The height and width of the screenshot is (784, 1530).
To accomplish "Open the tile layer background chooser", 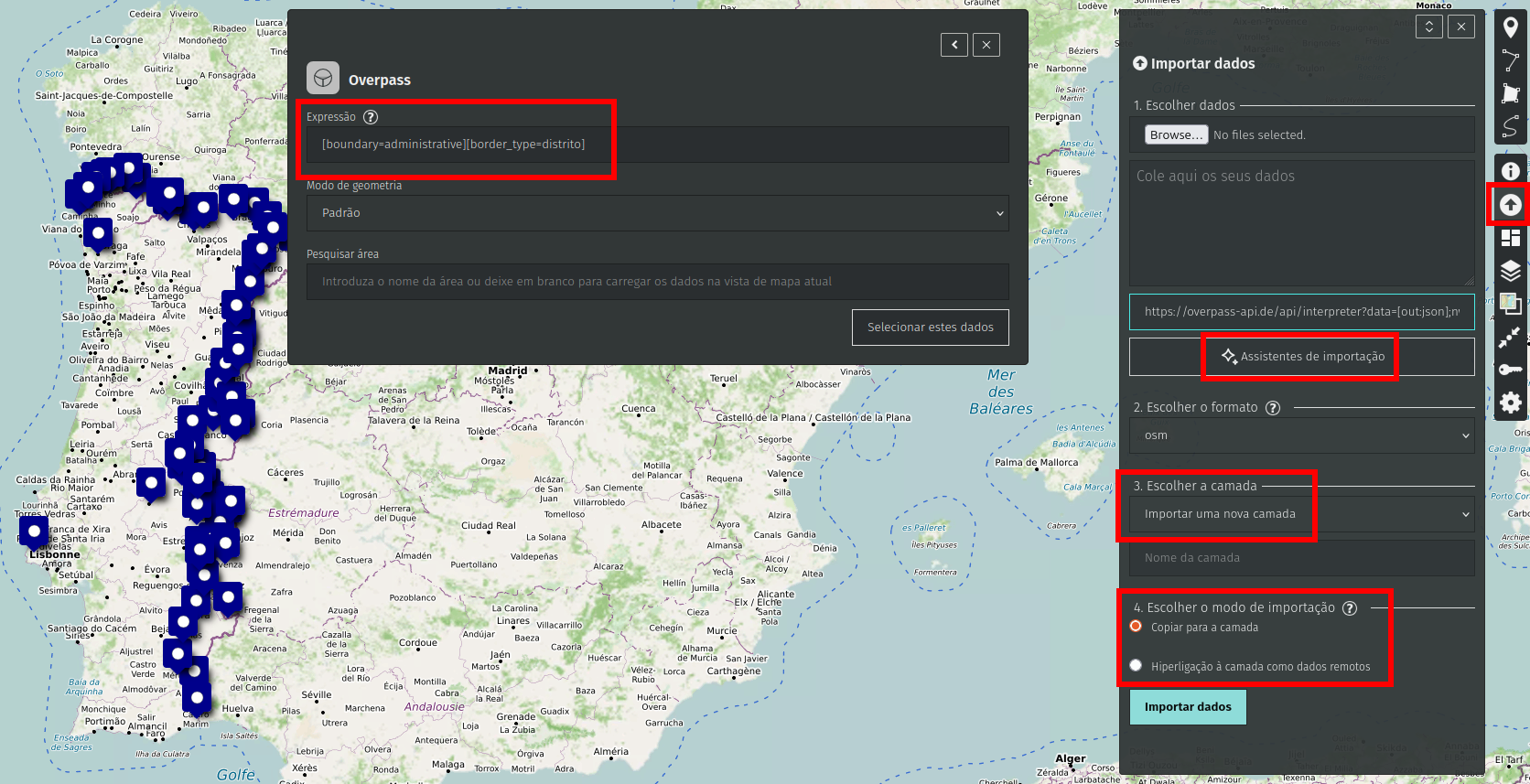I will [1510, 304].
